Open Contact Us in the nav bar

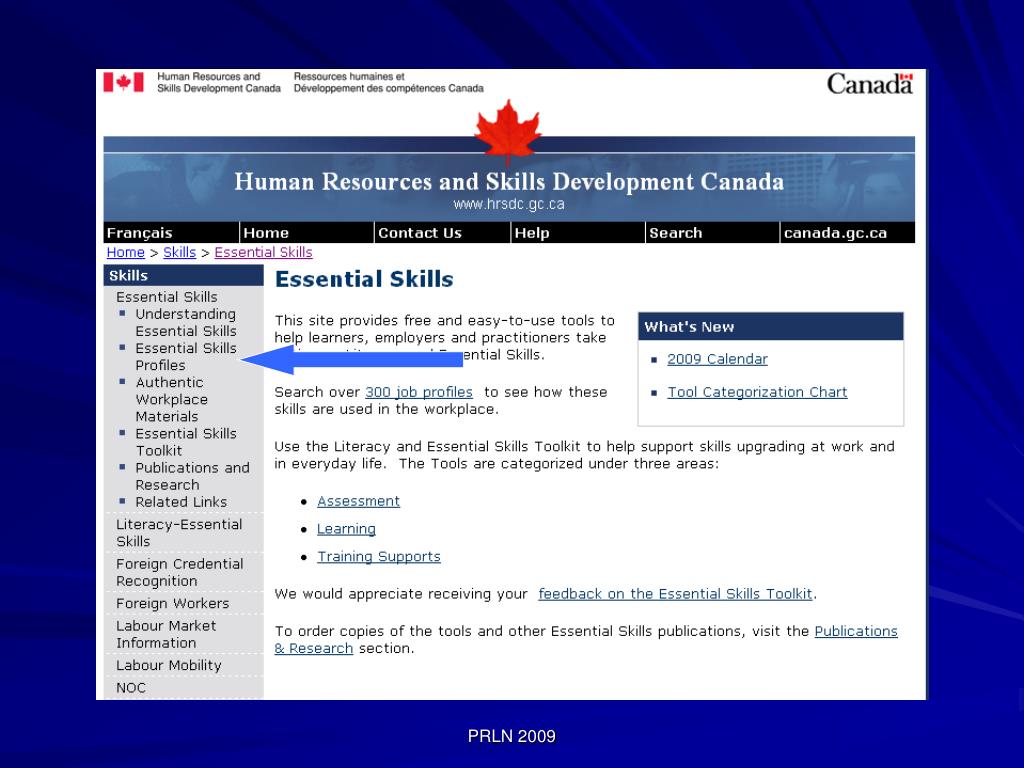pos(442,232)
